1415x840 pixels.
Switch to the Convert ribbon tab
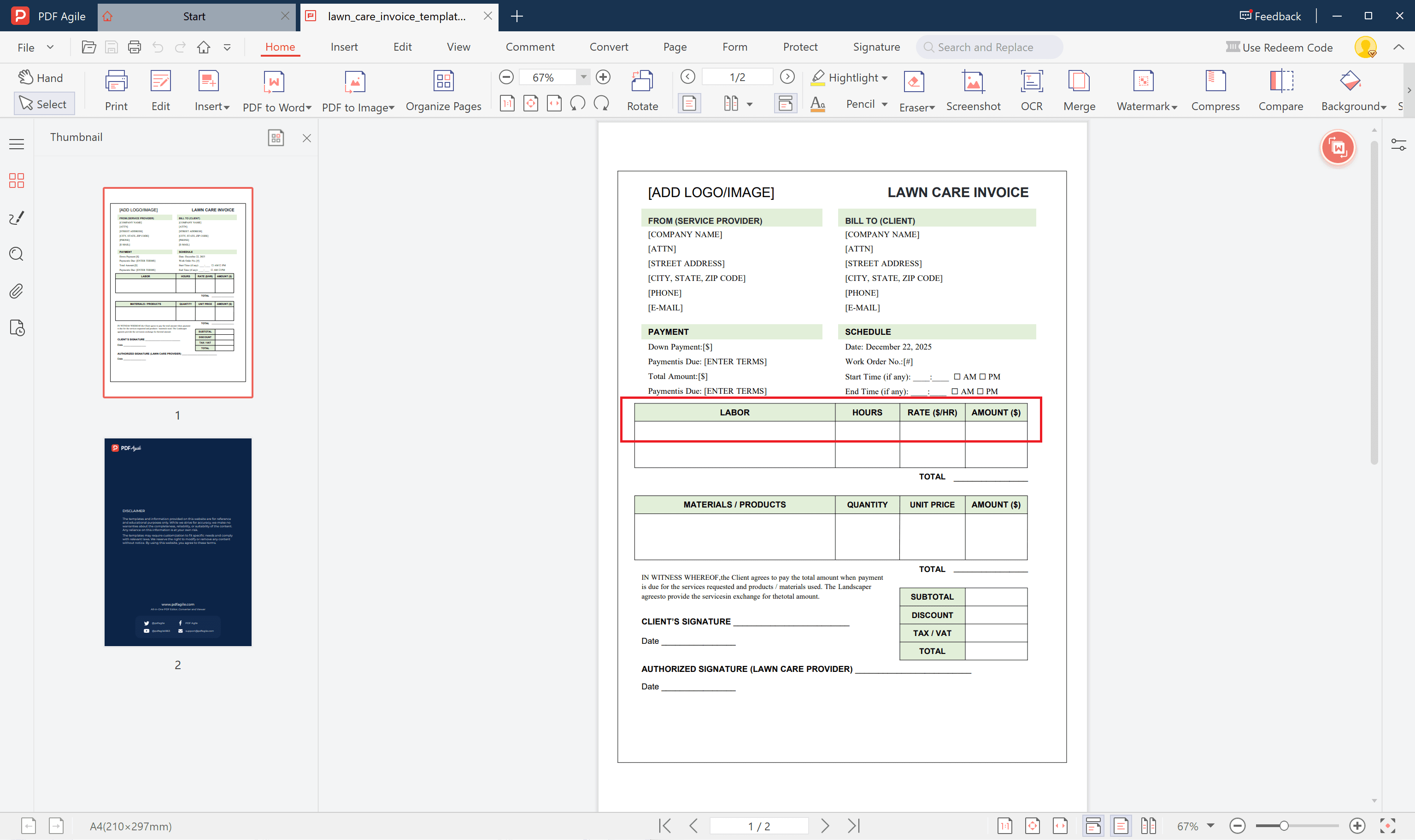click(609, 47)
